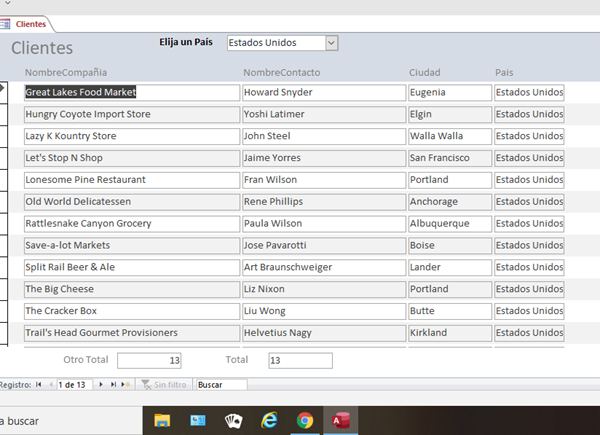Click contact name Jaime Yorres
The image size is (600, 435).
(324, 158)
